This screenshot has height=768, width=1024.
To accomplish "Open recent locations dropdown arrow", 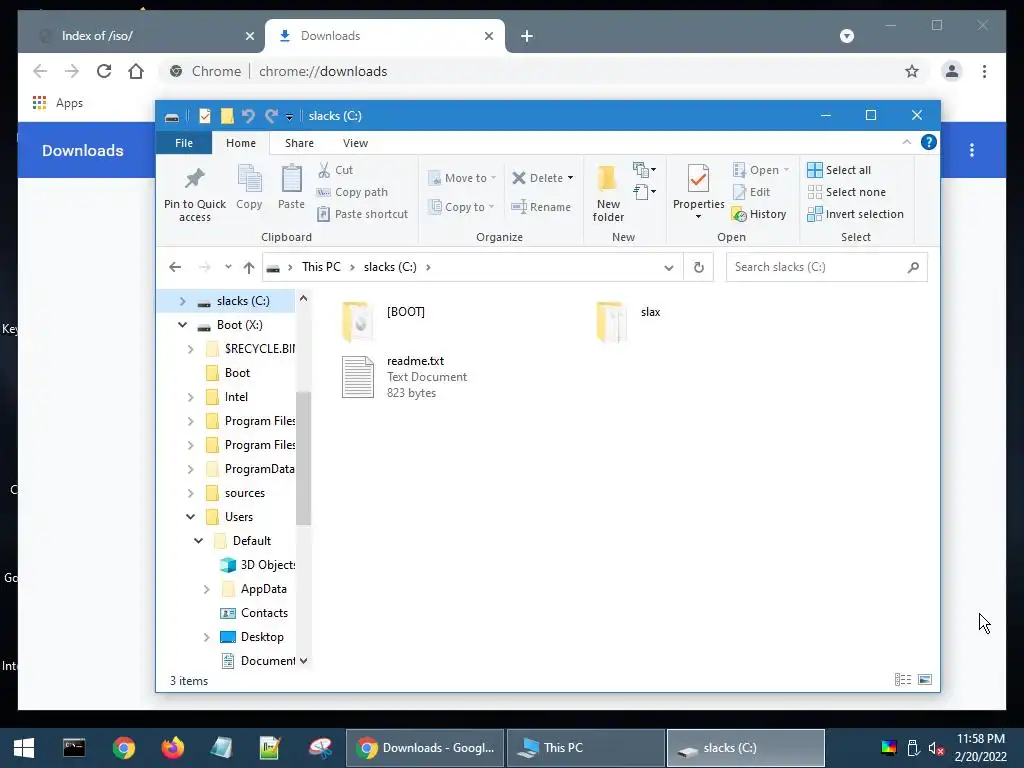I will coord(228,267).
